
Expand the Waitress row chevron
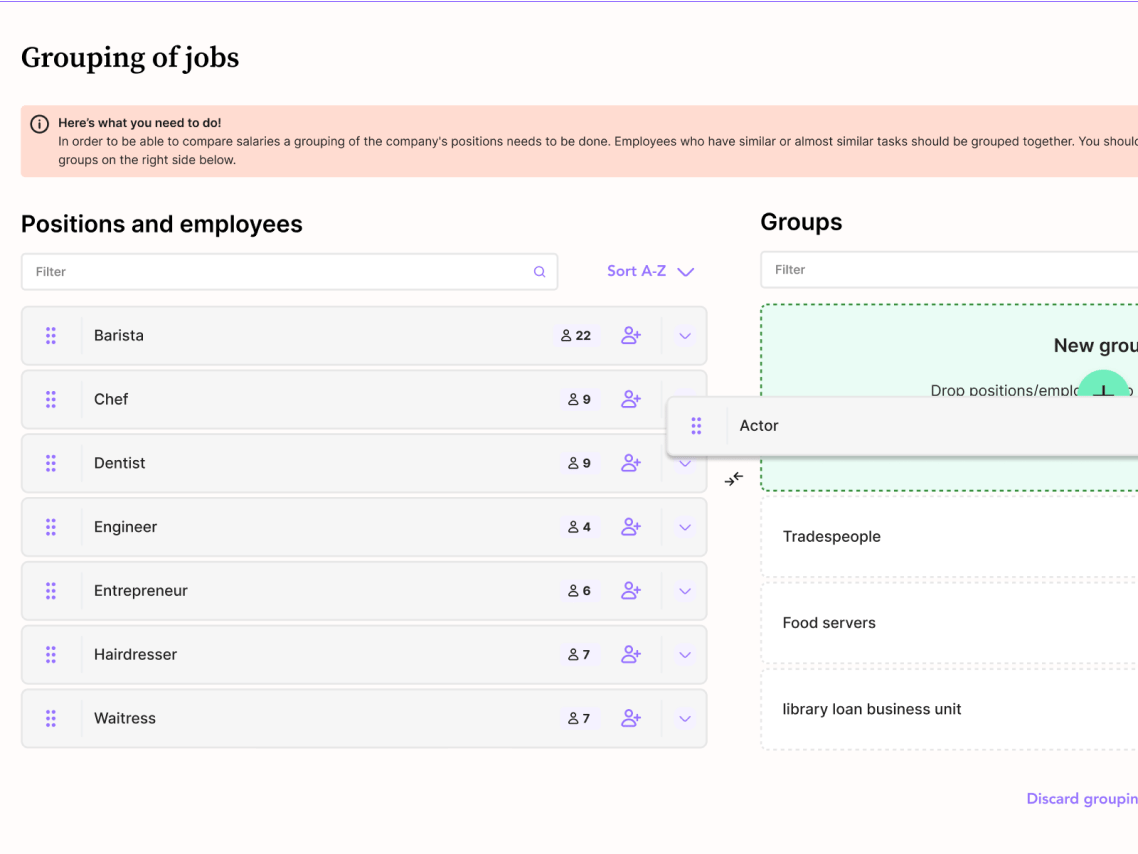tap(684, 719)
